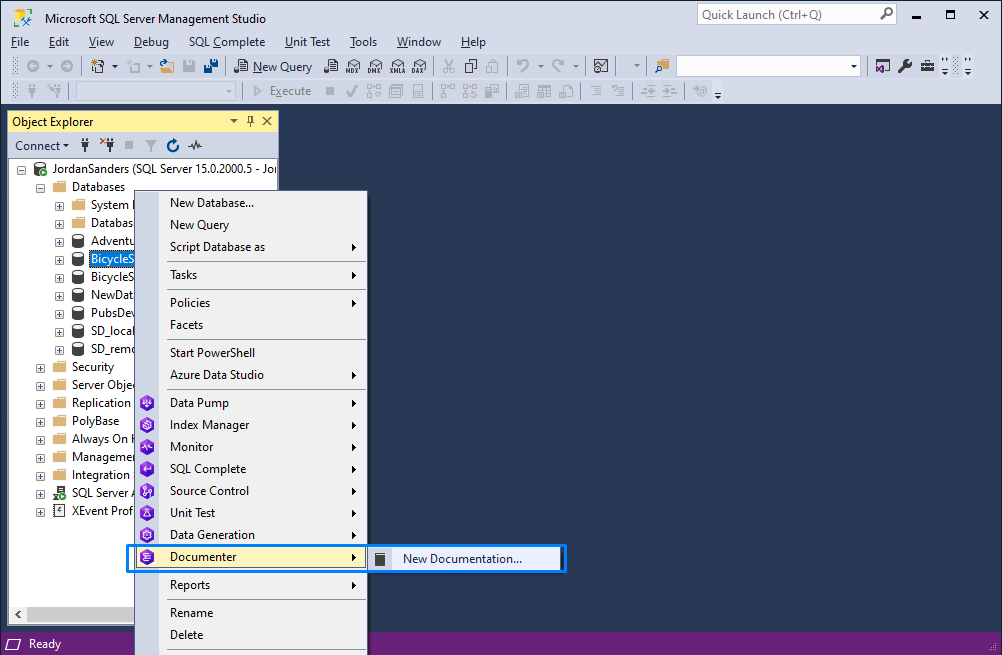Open the Properties wrench icon

(905, 66)
